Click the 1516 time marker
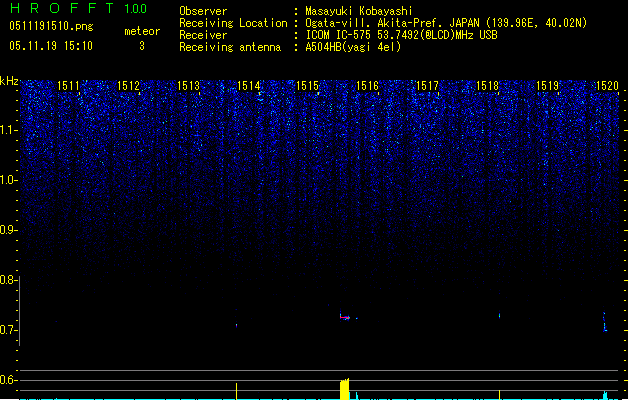This screenshot has width=629, height=400. click(x=367, y=86)
